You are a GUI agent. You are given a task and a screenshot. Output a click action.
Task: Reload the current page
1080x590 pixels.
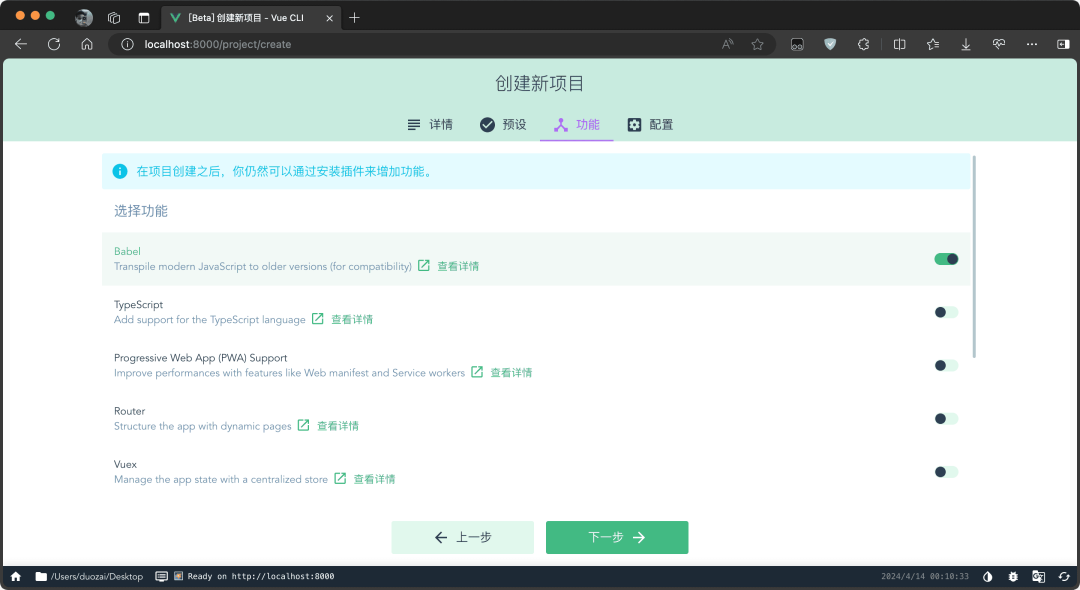pyautogui.click(x=54, y=44)
